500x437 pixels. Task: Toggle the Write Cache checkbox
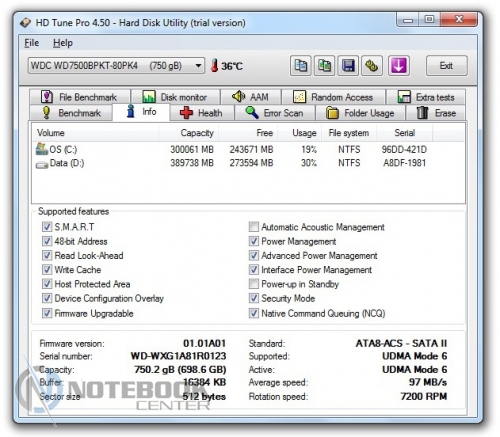(47, 270)
